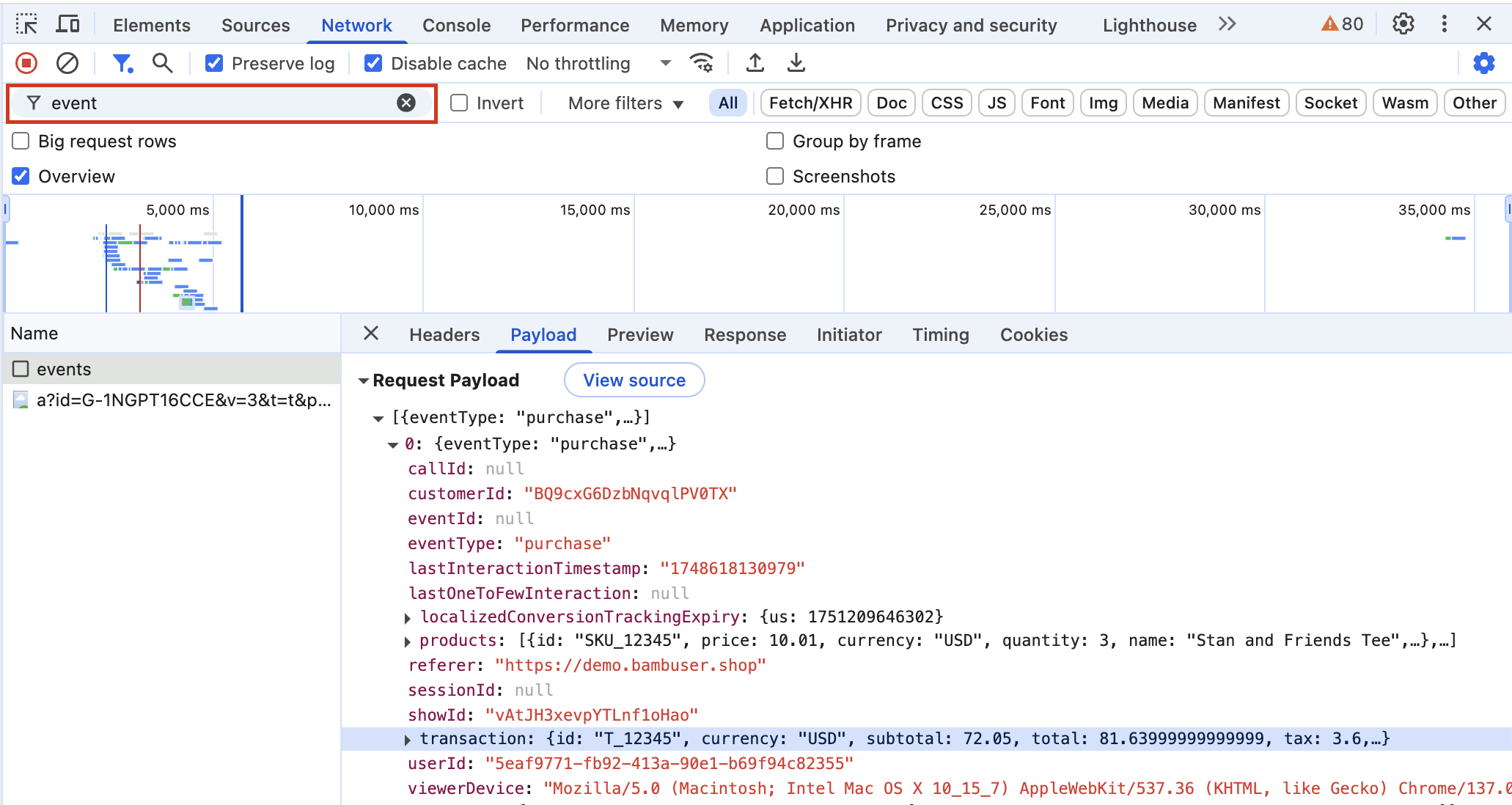Open the More filters dropdown
The width and height of the screenshot is (1512, 805).
coord(625,103)
